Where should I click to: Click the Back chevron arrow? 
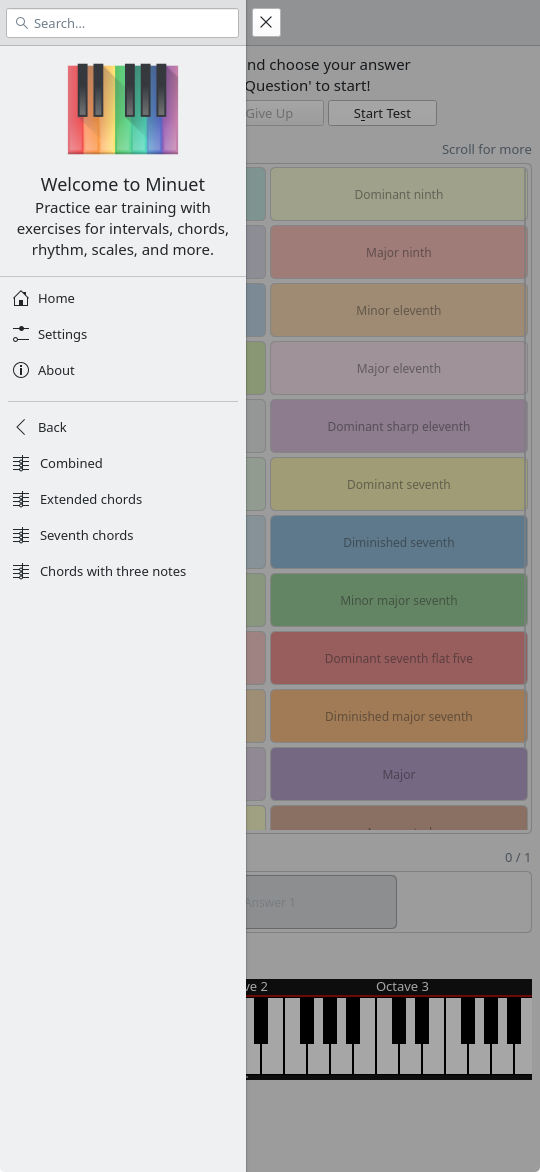click(21, 427)
